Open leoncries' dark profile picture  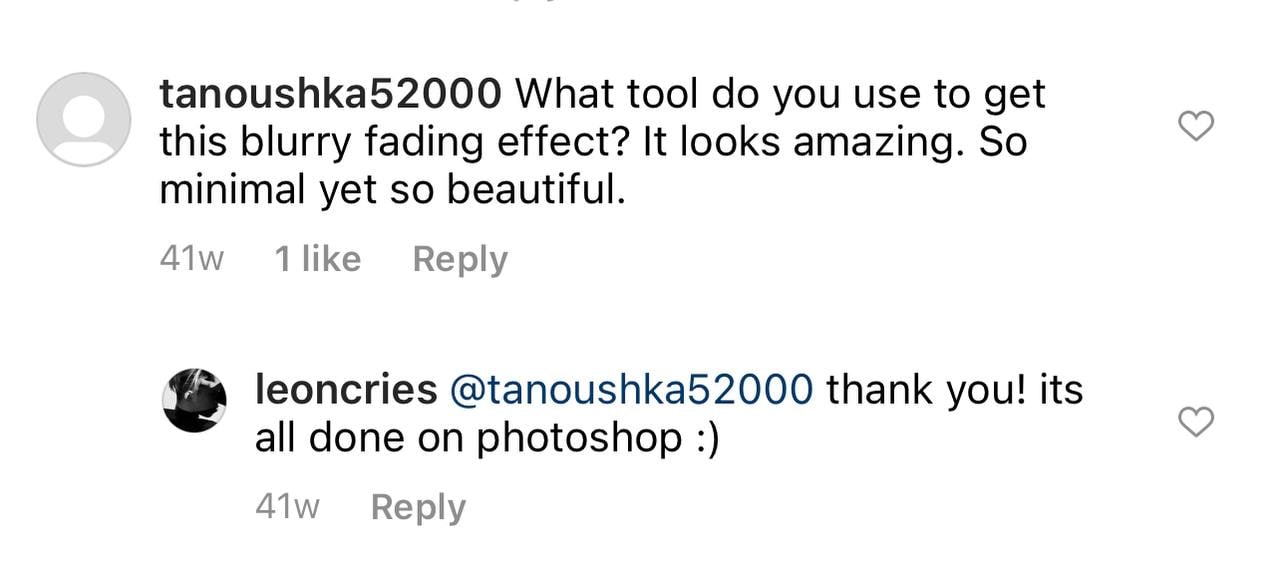(x=194, y=400)
